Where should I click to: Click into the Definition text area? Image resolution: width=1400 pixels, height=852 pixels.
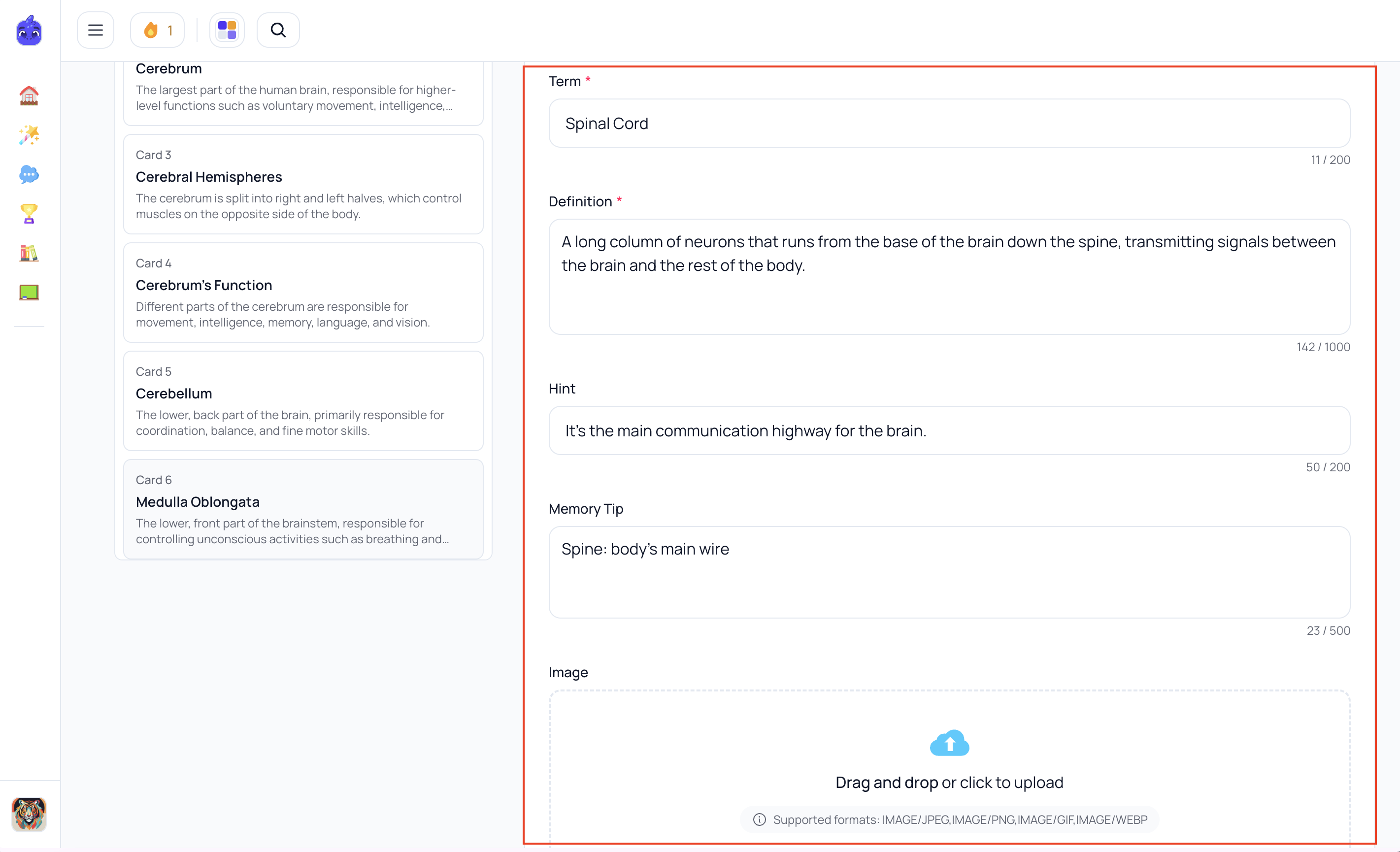click(x=949, y=277)
